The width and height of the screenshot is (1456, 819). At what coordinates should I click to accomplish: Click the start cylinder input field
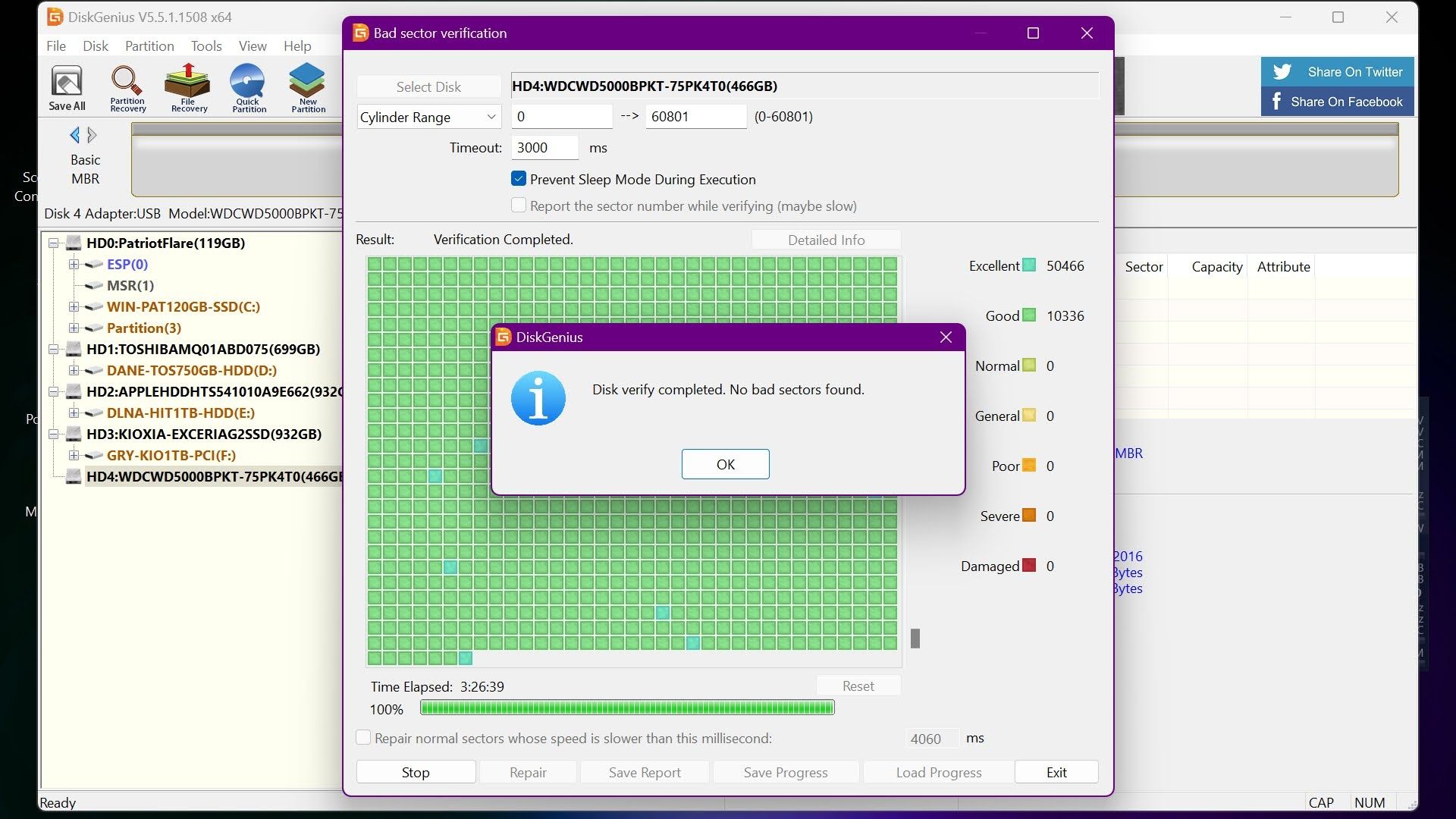click(562, 117)
